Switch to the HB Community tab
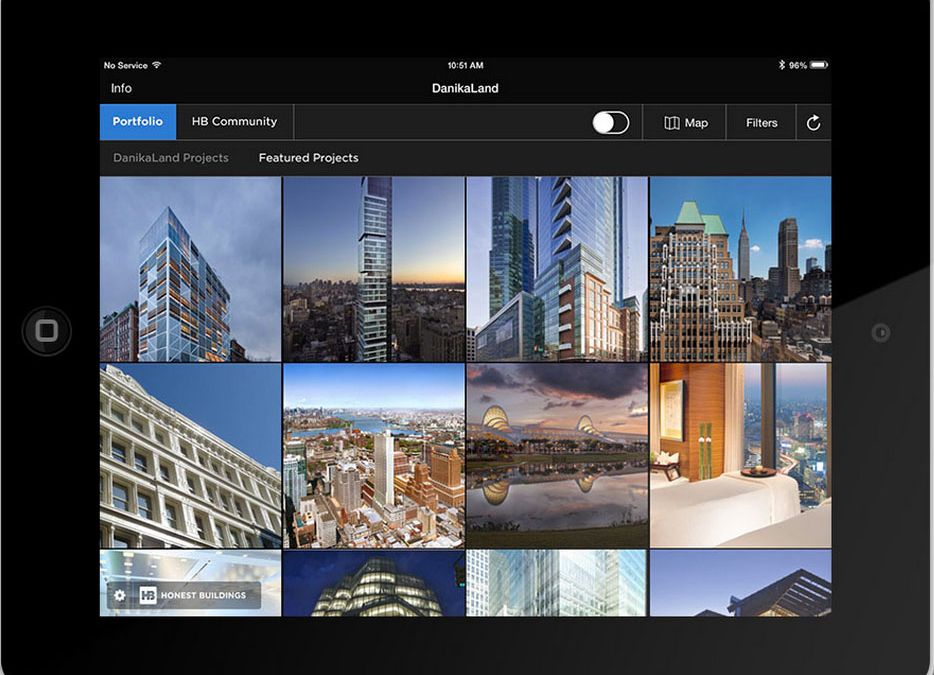Image resolution: width=934 pixels, height=675 pixels. (x=234, y=122)
